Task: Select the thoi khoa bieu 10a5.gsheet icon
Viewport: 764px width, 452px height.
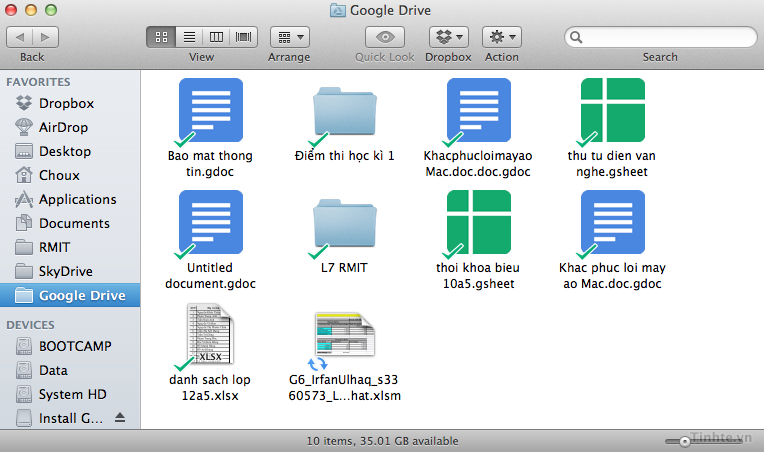Action: pyautogui.click(x=478, y=222)
